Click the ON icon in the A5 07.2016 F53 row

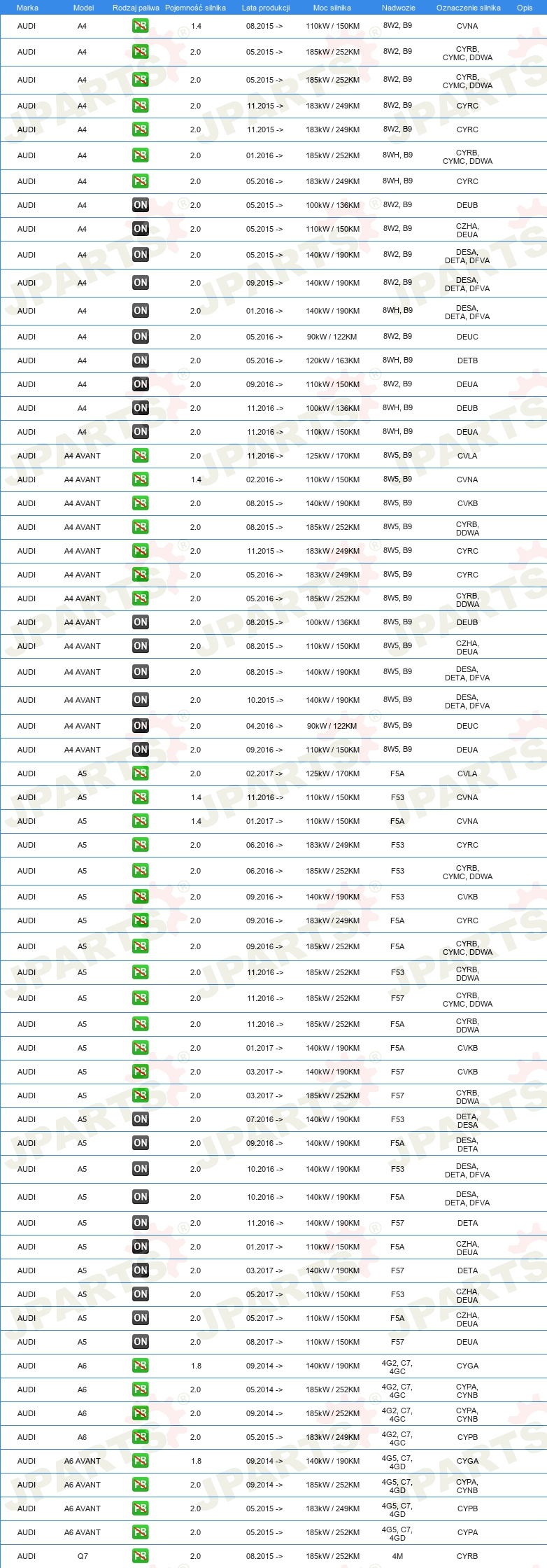pyautogui.click(x=140, y=1119)
